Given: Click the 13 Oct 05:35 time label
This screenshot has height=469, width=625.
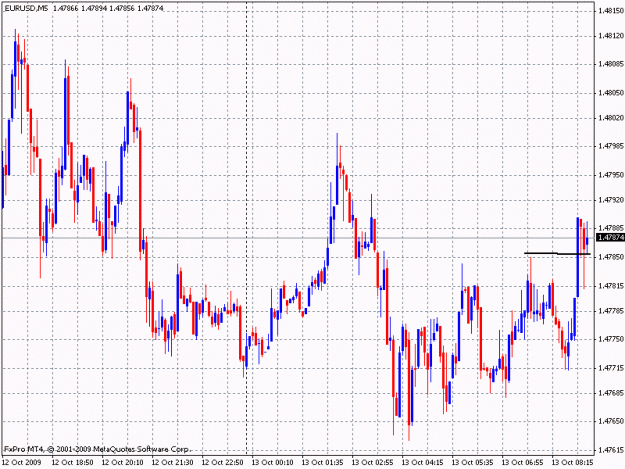Looking at the screenshot, I should coord(472,462).
